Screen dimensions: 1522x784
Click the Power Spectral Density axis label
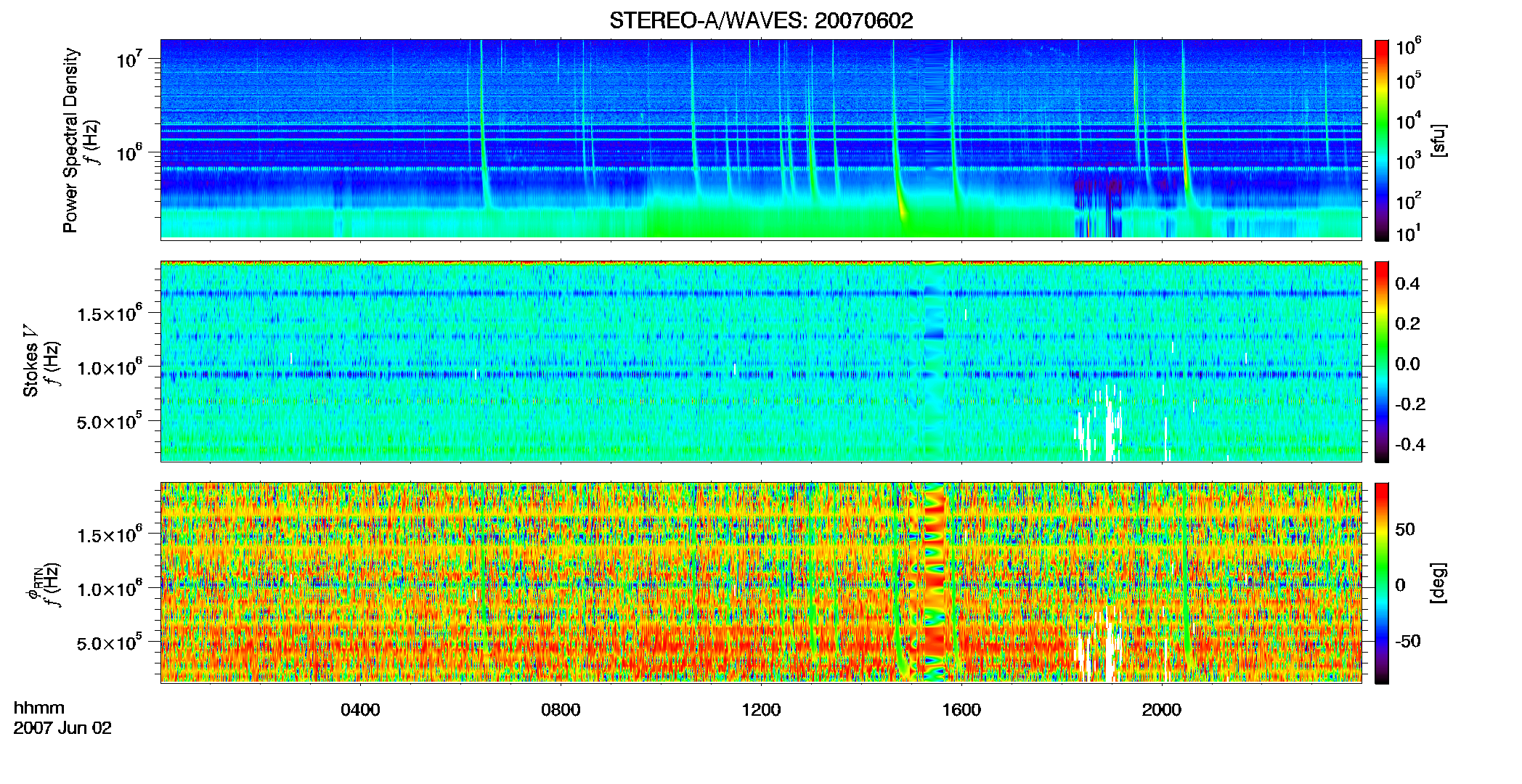pyautogui.click(x=70, y=140)
